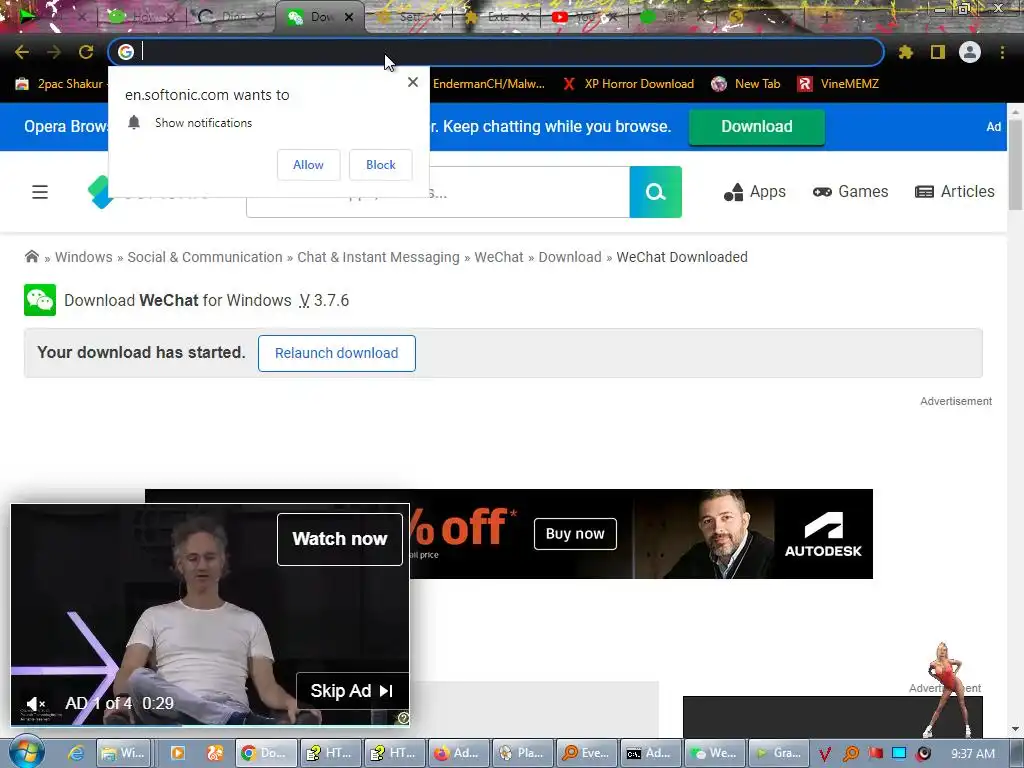The width and height of the screenshot is (1024, 768).
Task: Close the notification permission popup
Action: pos(413,82)
